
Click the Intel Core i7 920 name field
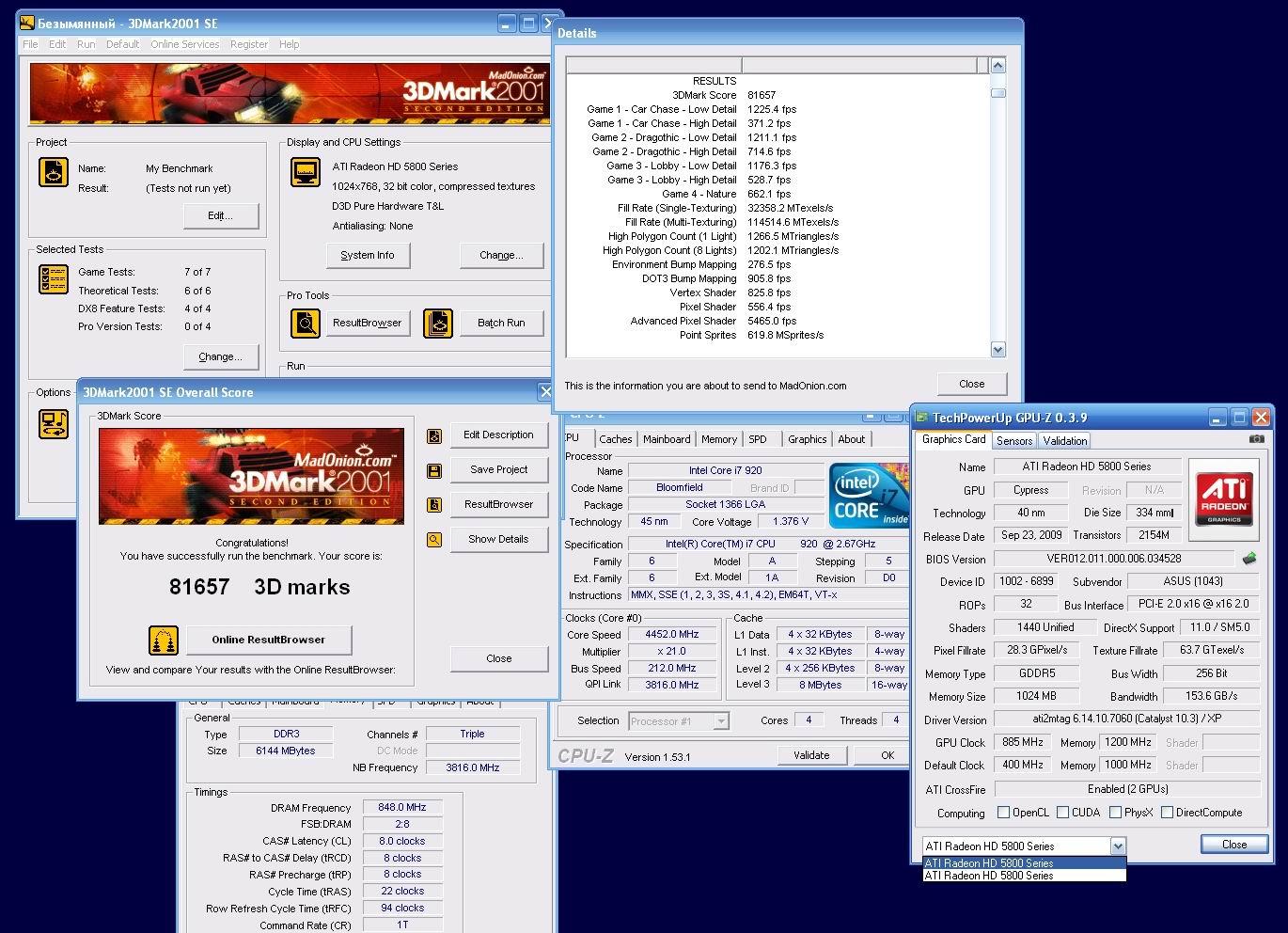pos(725,470)
